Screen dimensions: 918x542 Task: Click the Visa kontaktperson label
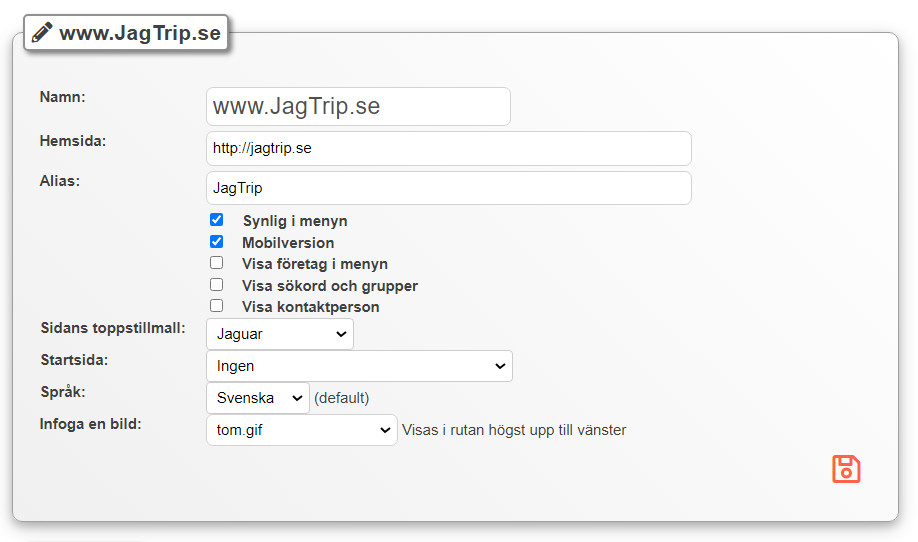coord(311,307)
